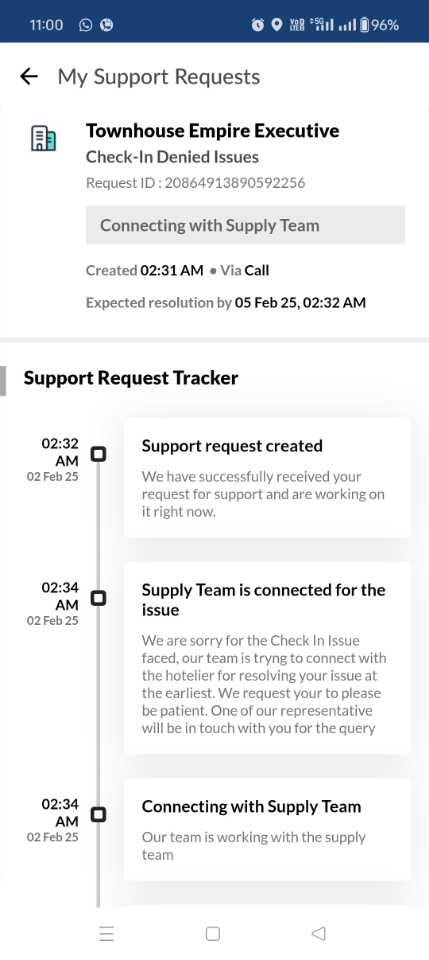Tap the triangle back navigation button

click(318, 933)
